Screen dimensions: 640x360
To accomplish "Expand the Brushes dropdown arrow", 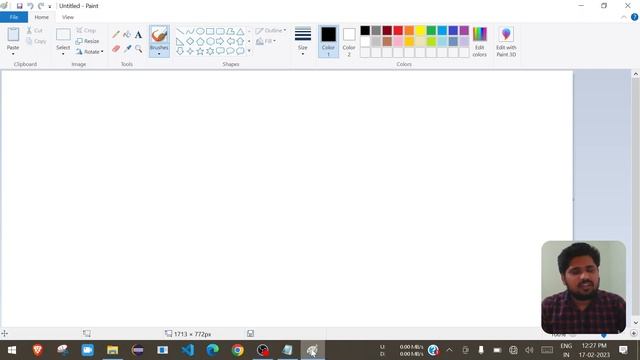I will pyautogui.click(x=159, y=54).
